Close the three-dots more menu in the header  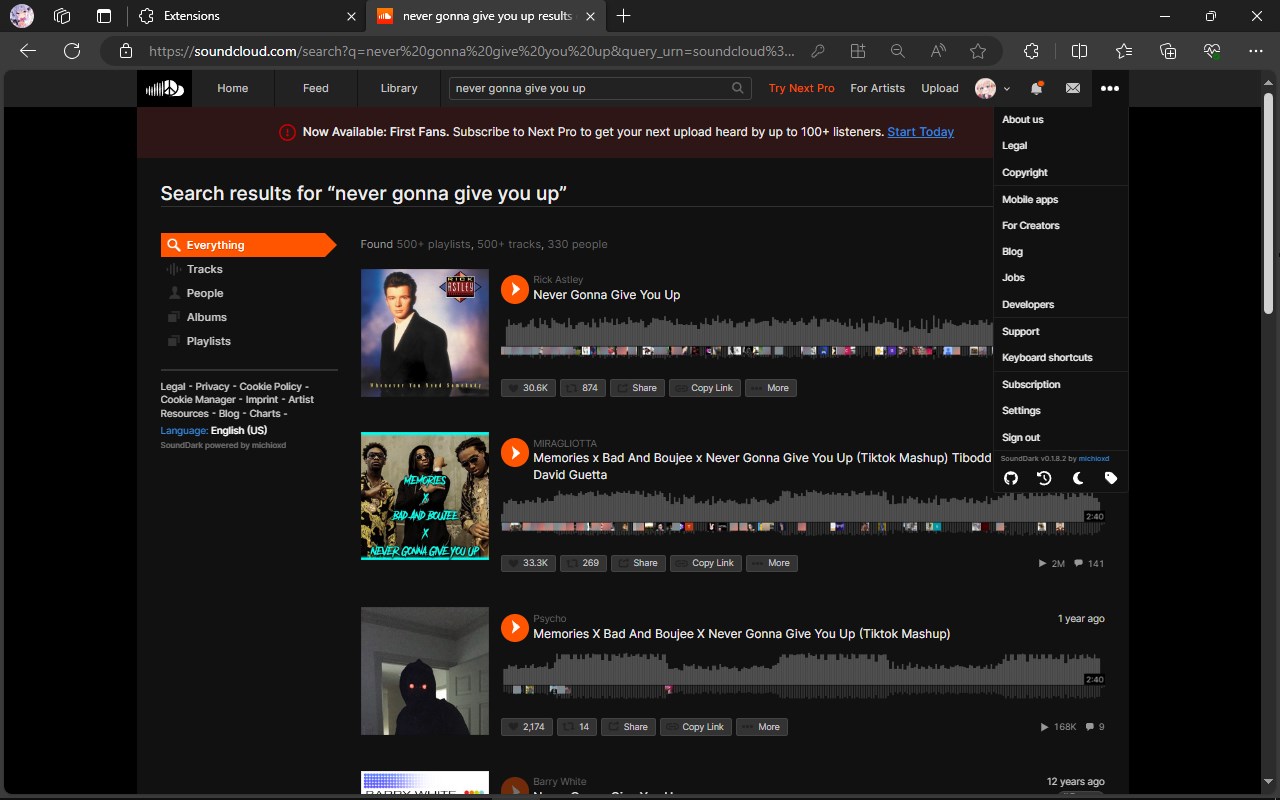1110,88
